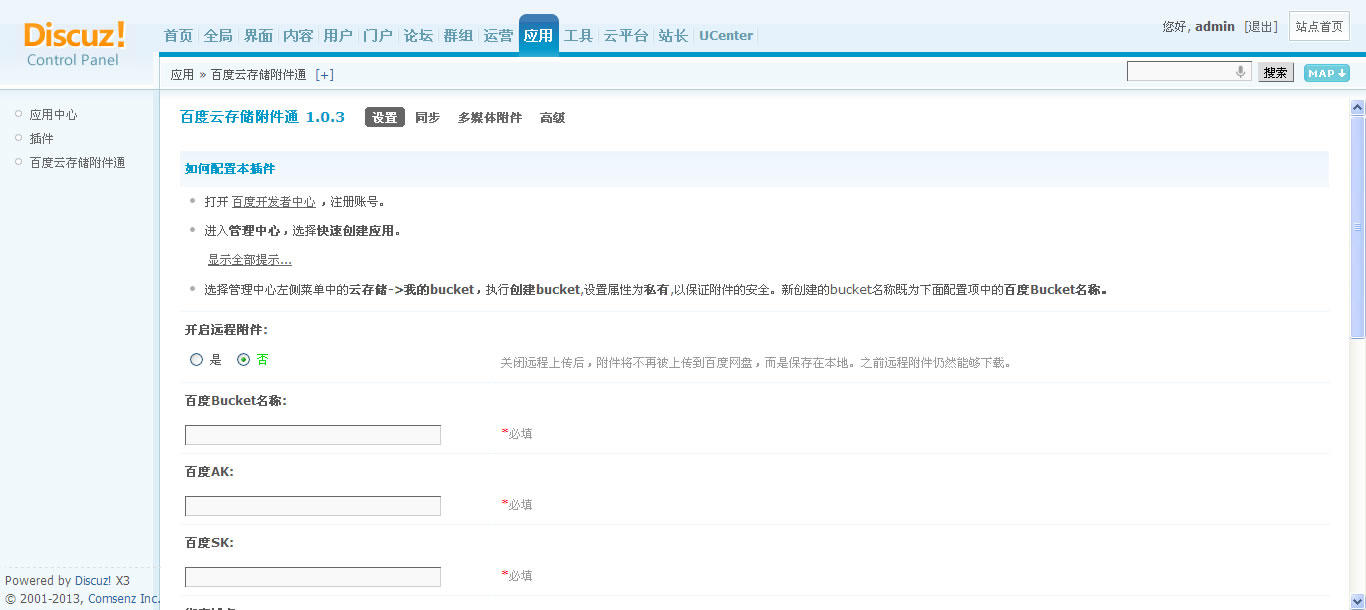This screenshot has width=1366, height=610.
Task: Switch to the 高级 tab
Action: (x=553, y=118)
